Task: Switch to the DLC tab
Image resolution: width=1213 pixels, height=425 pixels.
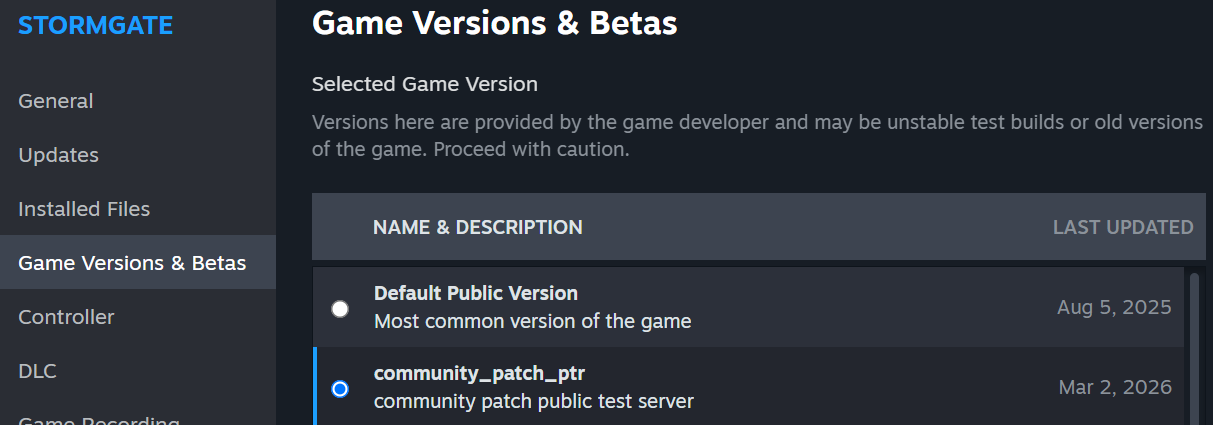Action: tap(38, 371)
